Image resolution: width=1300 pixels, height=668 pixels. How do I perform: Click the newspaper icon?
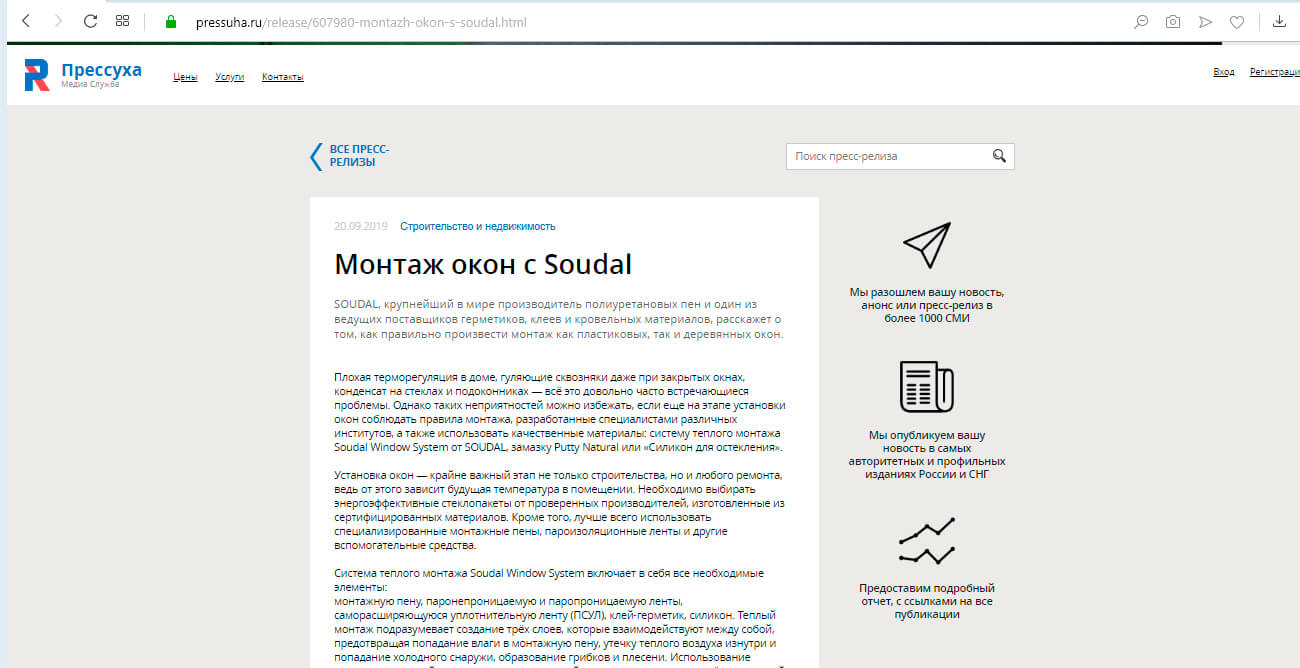click(927, 386)
